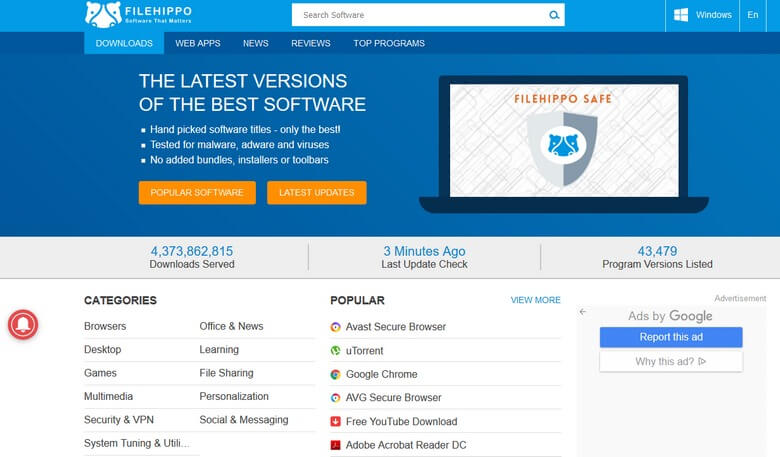Select the Report this ad button
780x457 pixels.
(x=671, y=337)
